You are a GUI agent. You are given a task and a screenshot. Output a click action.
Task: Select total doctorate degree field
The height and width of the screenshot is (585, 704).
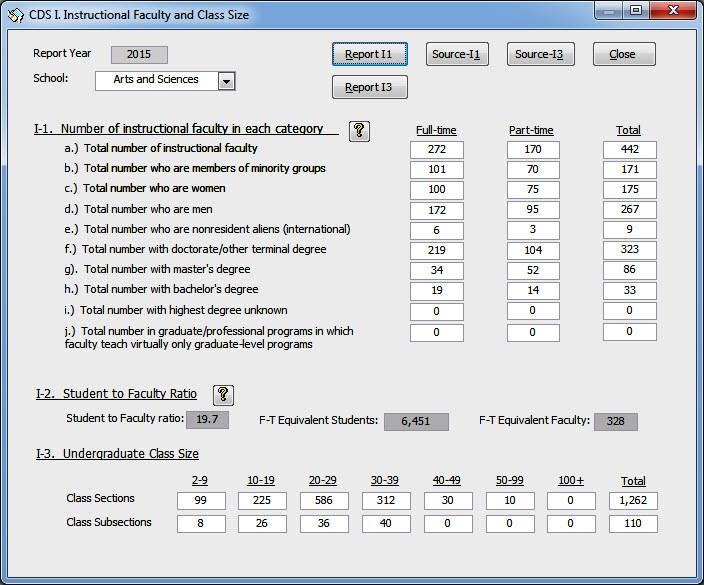pyautogui.click(x=629, y=250)
